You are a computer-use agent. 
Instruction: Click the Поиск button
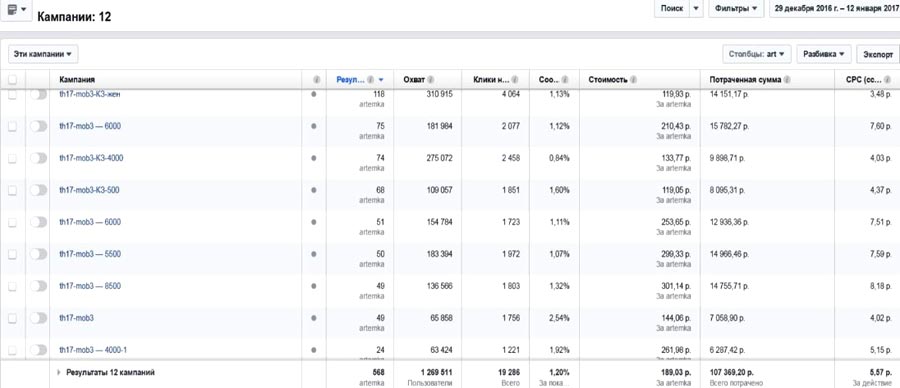672,9
